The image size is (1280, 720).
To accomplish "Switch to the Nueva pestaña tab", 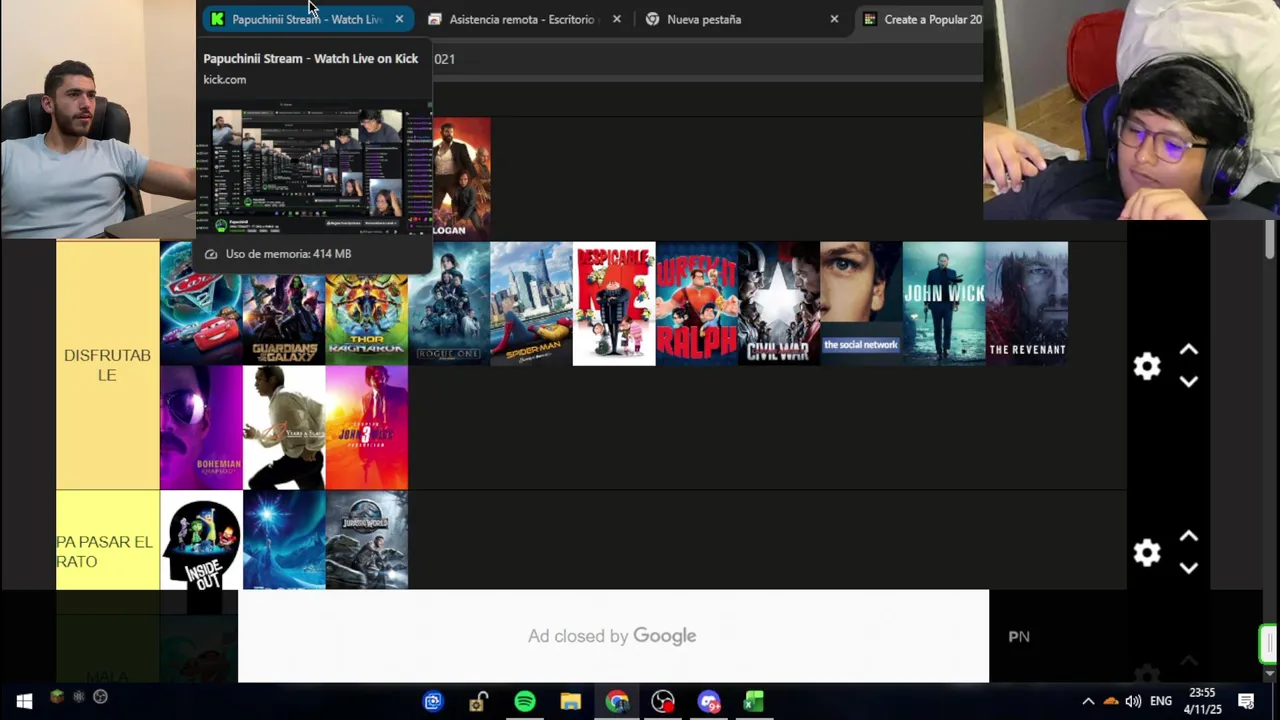I will tap(741, 19).
